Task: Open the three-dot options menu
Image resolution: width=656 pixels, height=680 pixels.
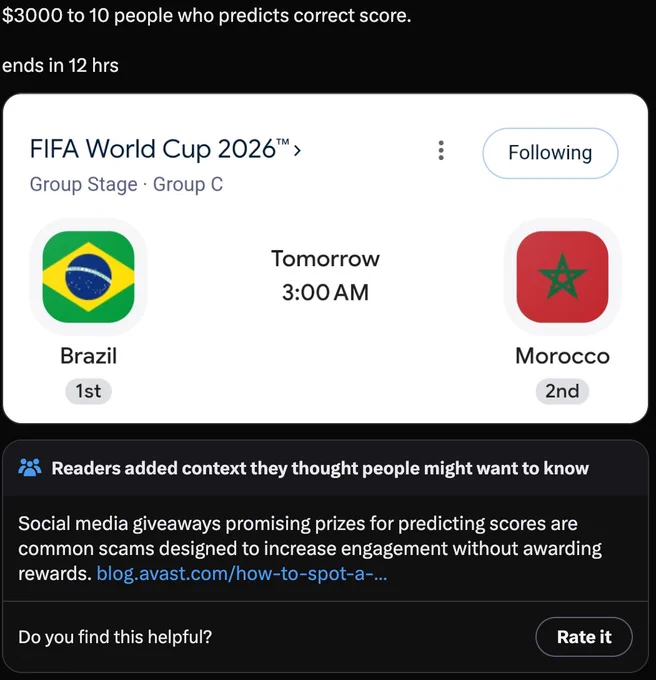Action: point(441,150)
